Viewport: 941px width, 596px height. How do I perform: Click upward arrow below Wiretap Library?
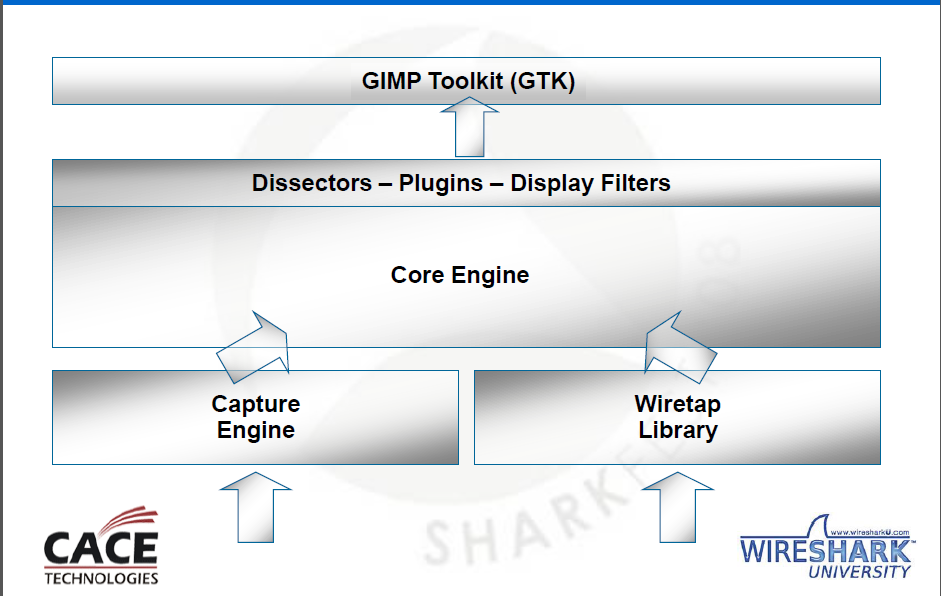[x=678, y=507]
